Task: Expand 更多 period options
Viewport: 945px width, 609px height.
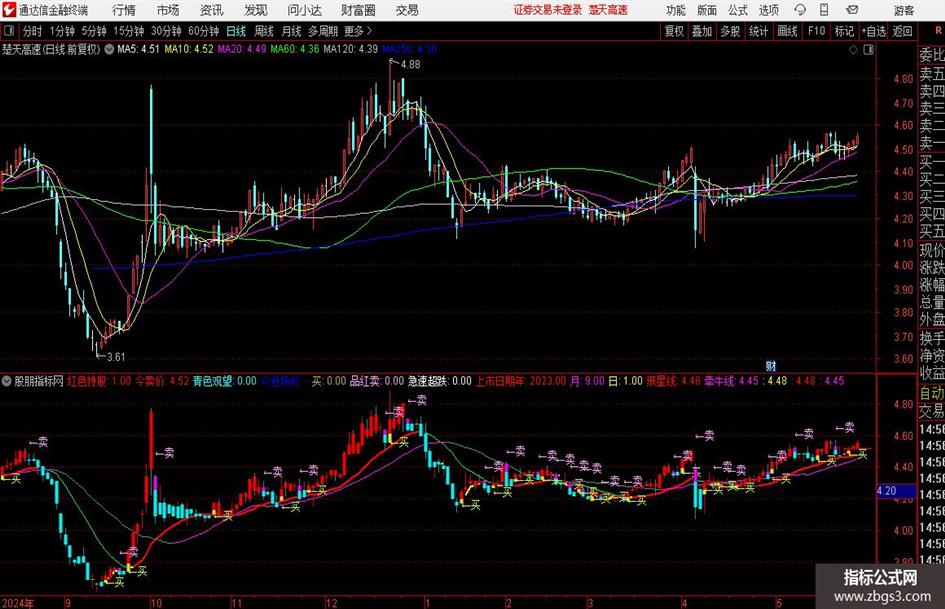Action: tap(358, 31)
